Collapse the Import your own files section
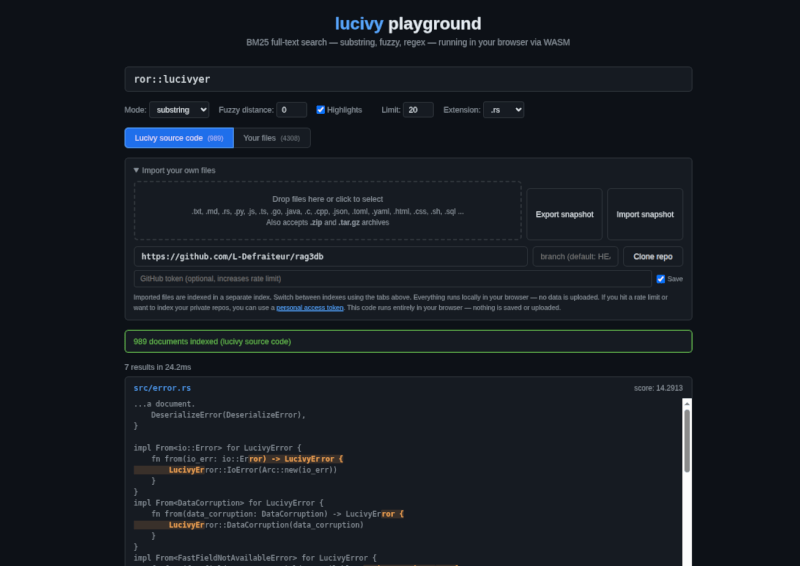The image size is (800, 566). [174, 170]
